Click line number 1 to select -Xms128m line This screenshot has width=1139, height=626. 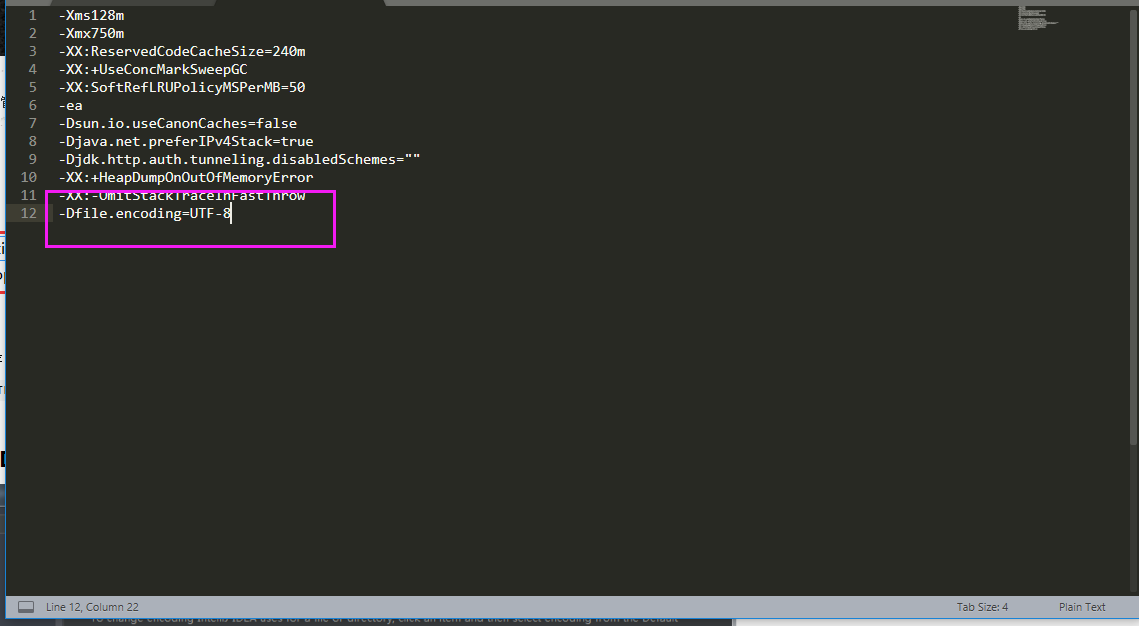pos(32,15)
